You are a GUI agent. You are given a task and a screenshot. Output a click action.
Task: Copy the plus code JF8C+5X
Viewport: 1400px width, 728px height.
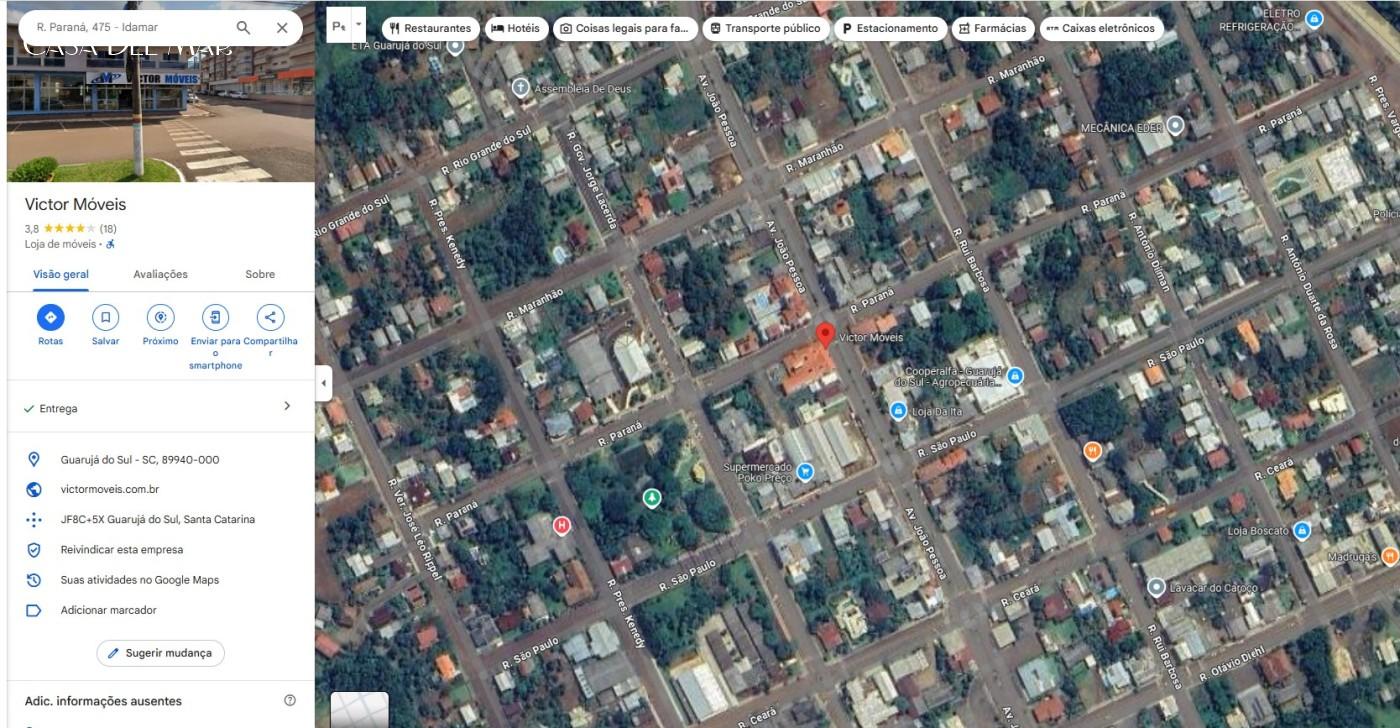tap(158, 520)
